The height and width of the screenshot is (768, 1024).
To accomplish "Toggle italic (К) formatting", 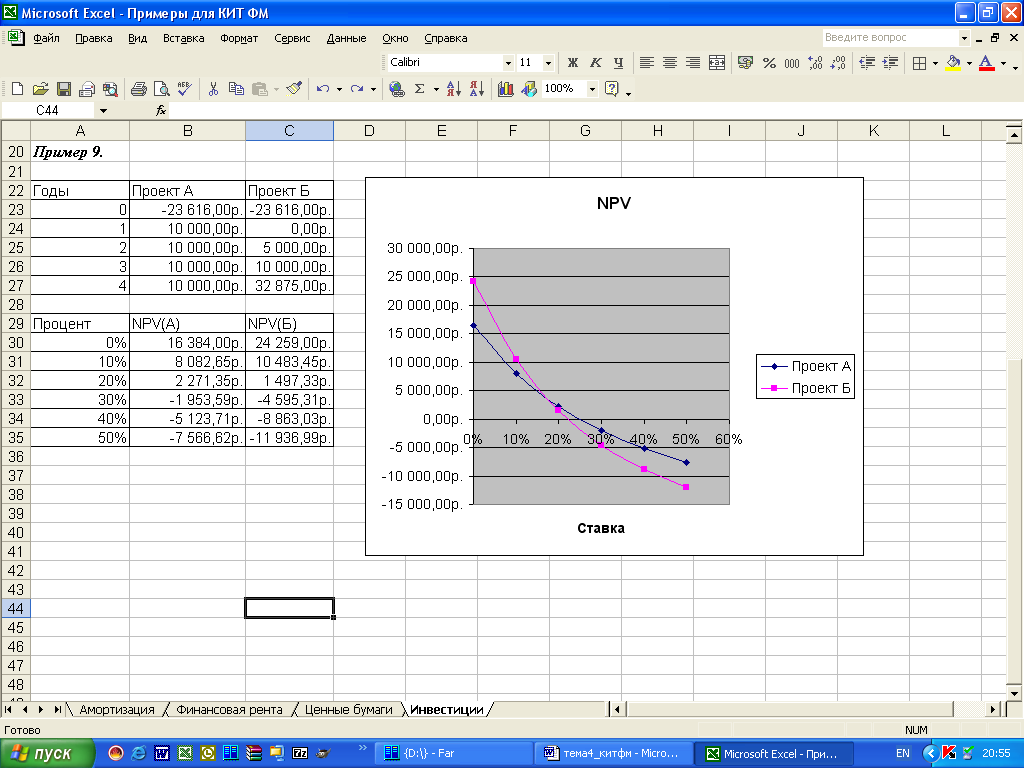I will coord(596,63).
